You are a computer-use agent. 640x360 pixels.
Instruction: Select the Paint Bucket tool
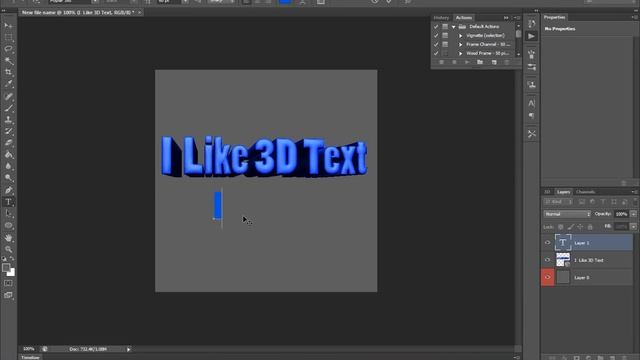[x=8, y=155]
